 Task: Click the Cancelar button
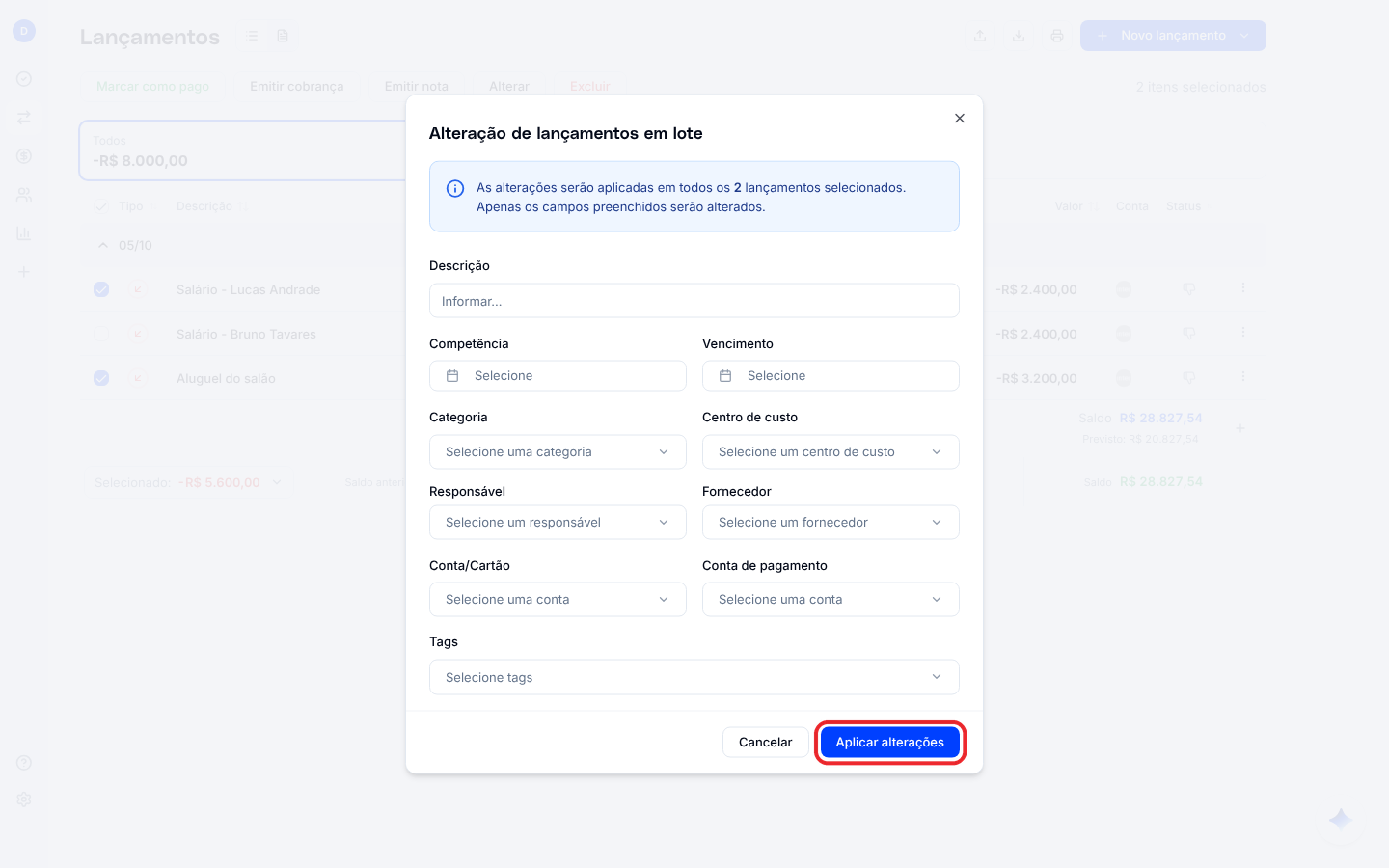click(x=766, y=743)
